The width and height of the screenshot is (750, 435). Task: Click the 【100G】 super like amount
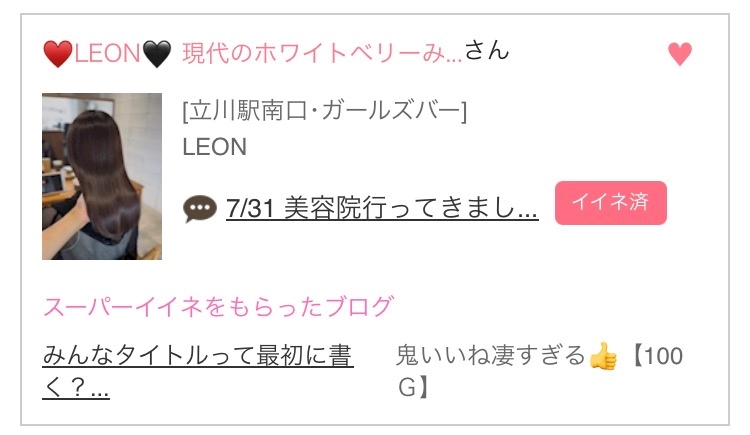[540, 371]
